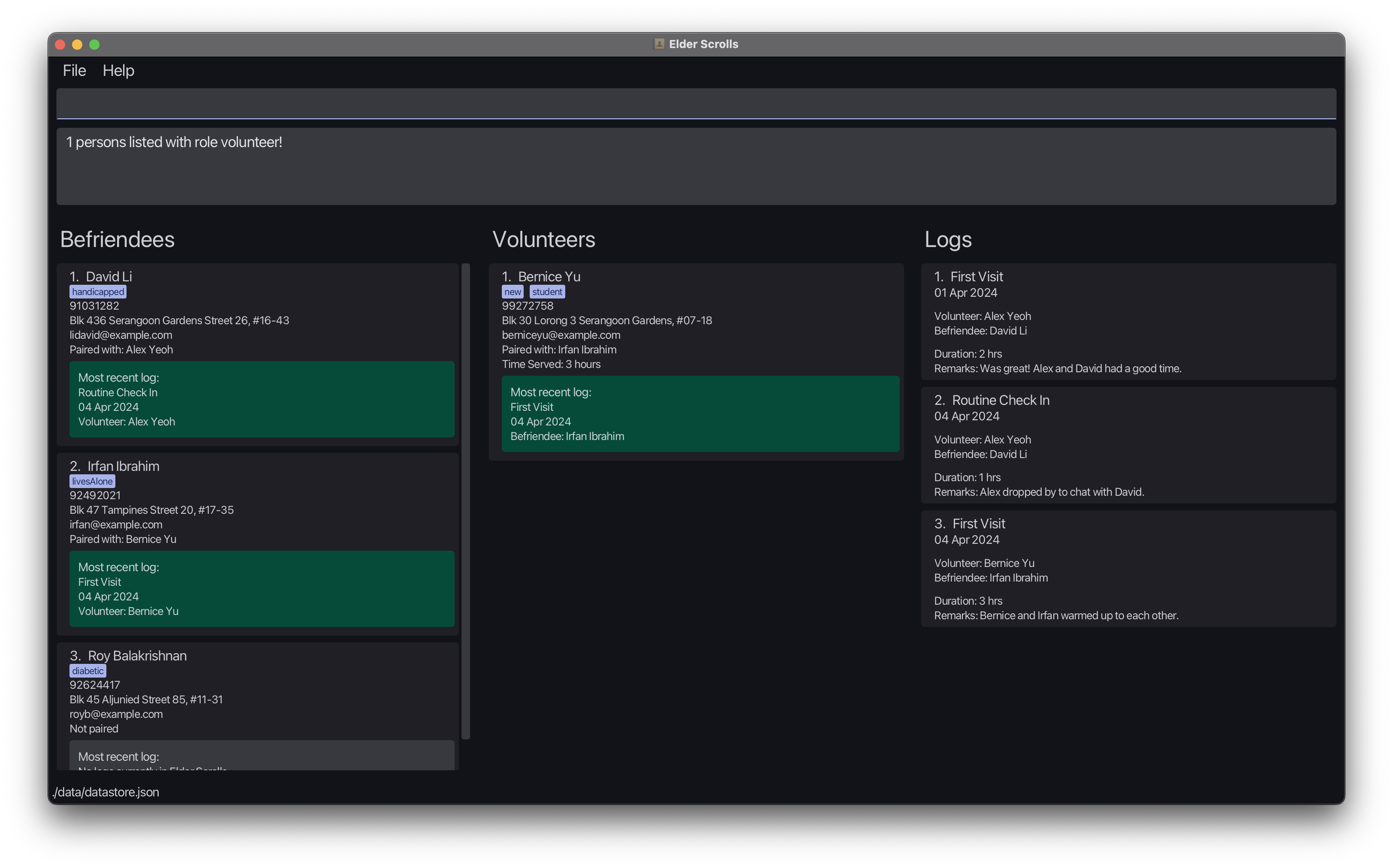Click email royb@example.com
The image size is (1393, 868).
point(117,714)
